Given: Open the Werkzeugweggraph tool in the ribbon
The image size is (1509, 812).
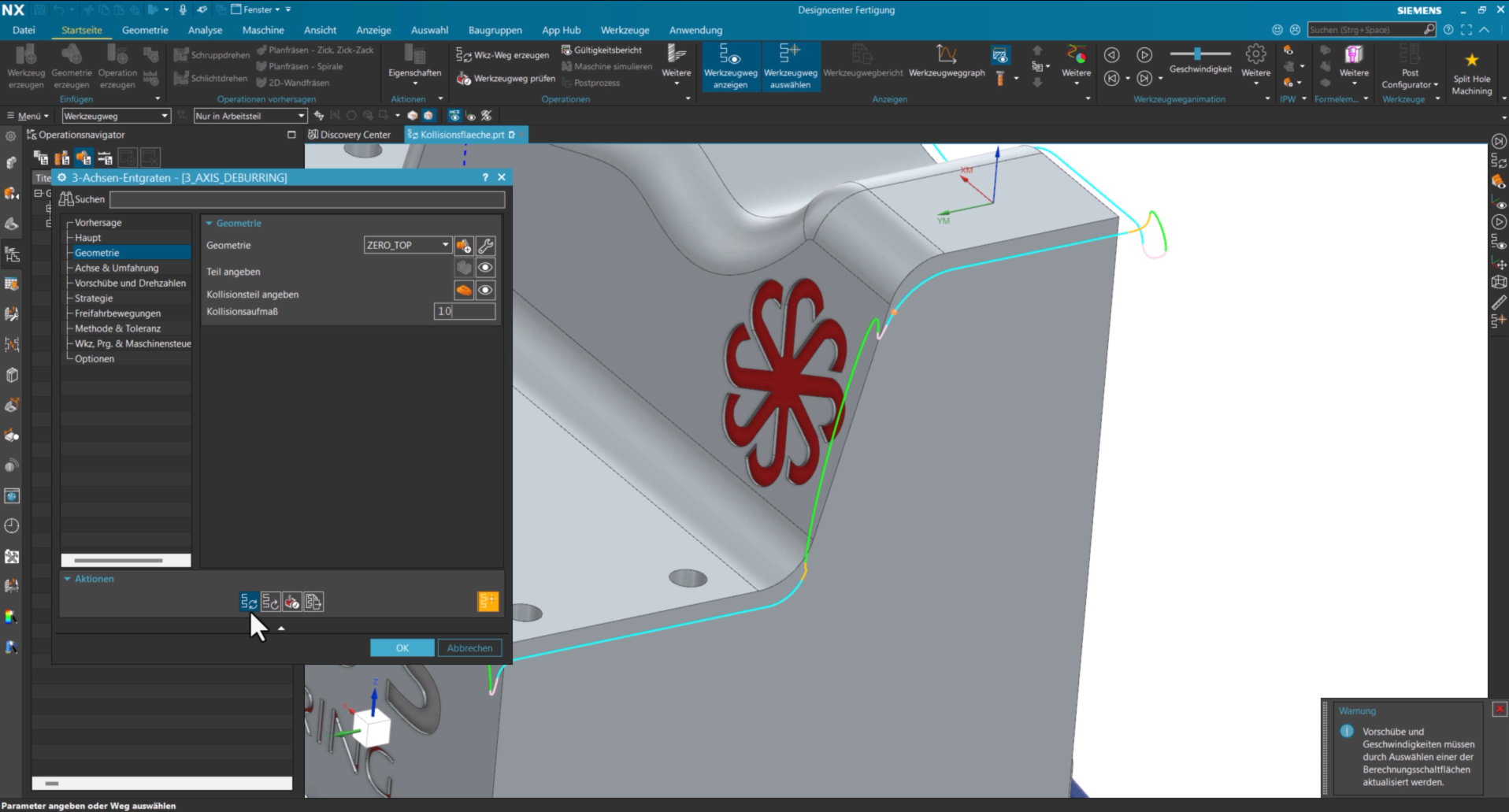Looking at the screenshot, I should tap(947, 61).
